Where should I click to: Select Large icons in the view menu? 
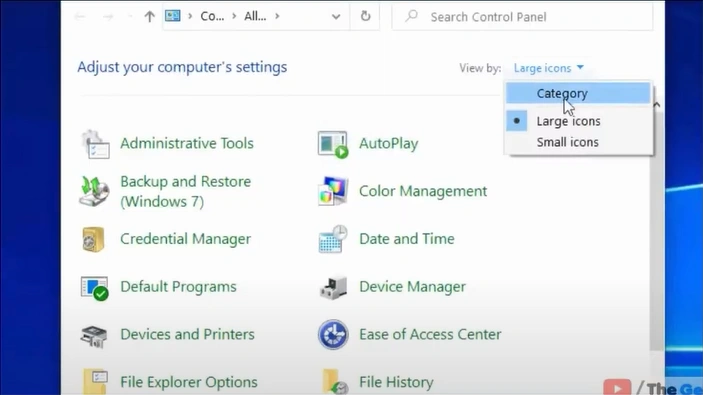(x=578, y=121)
